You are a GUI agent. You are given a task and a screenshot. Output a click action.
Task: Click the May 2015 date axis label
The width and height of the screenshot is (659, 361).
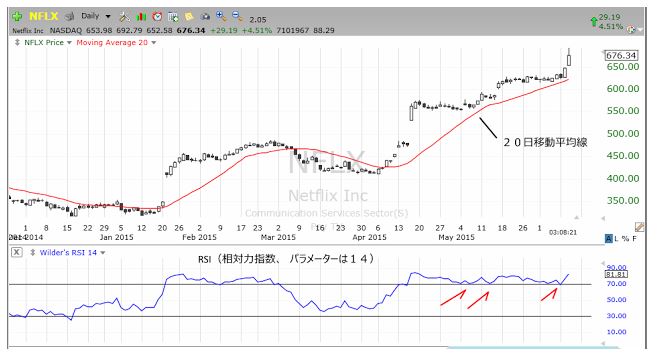[x=456, y=237]
